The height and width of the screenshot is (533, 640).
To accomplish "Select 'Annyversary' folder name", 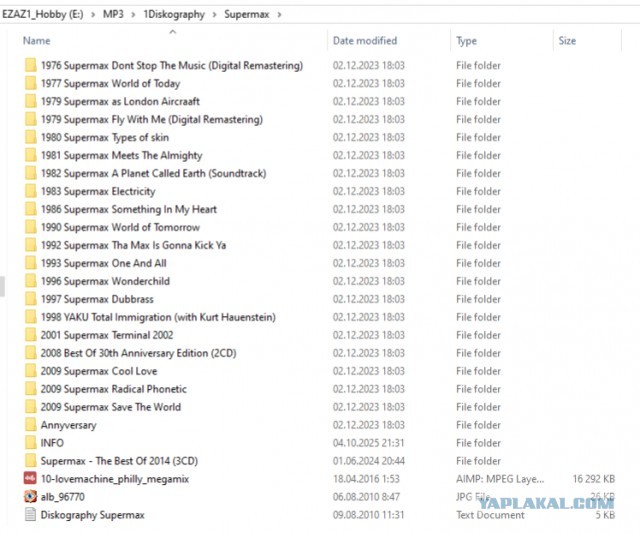I will pyautogui.click(x=69, y=425).
